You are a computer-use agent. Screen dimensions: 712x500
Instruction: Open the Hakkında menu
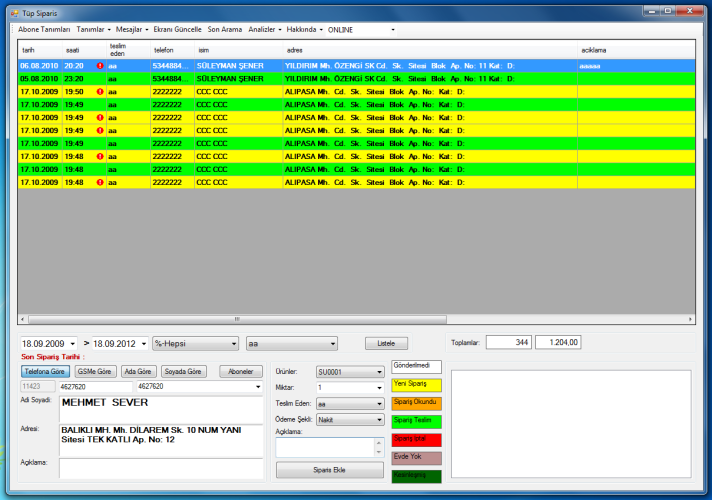coord(304,30)
